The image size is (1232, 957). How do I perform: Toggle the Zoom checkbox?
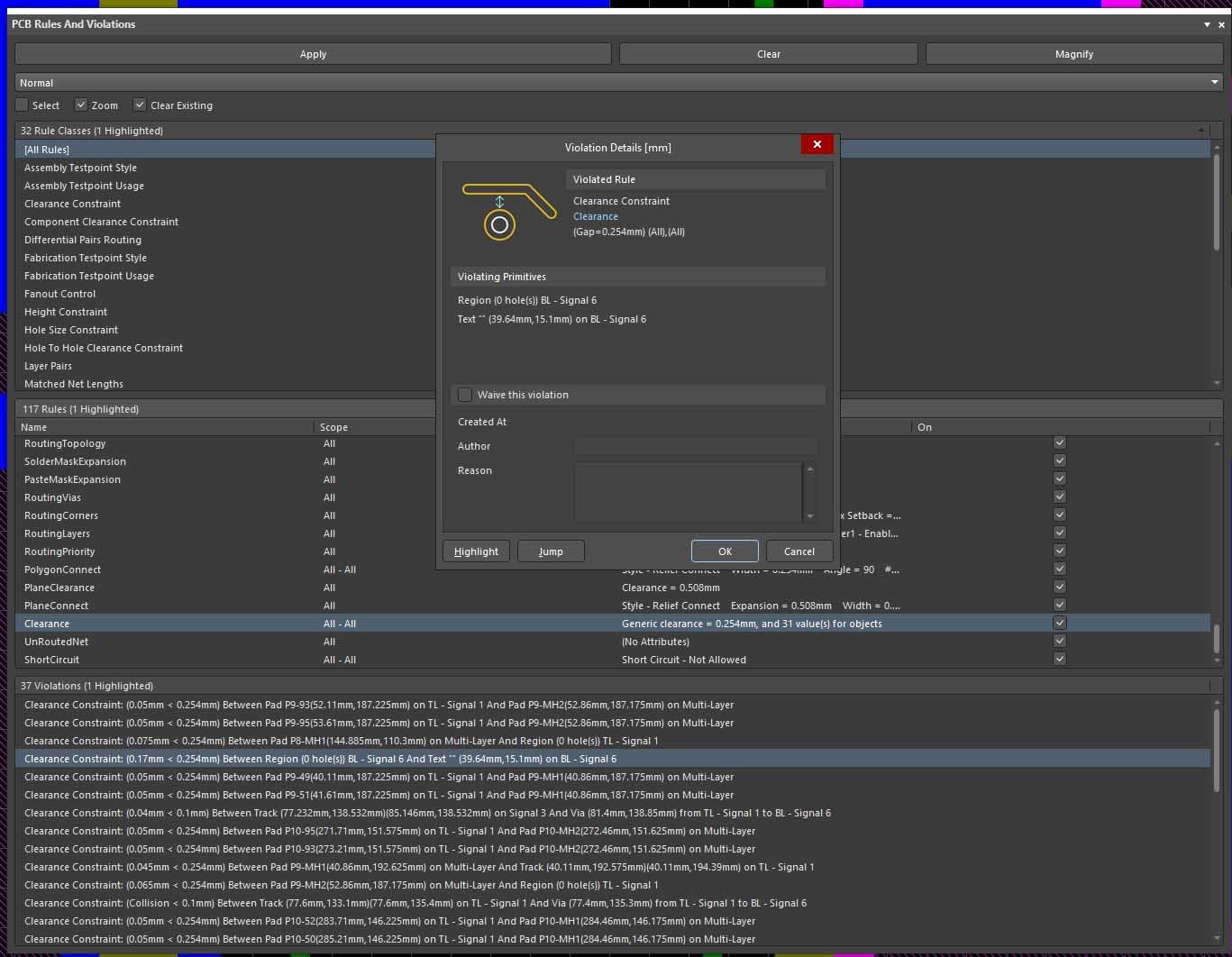point(81,105)
